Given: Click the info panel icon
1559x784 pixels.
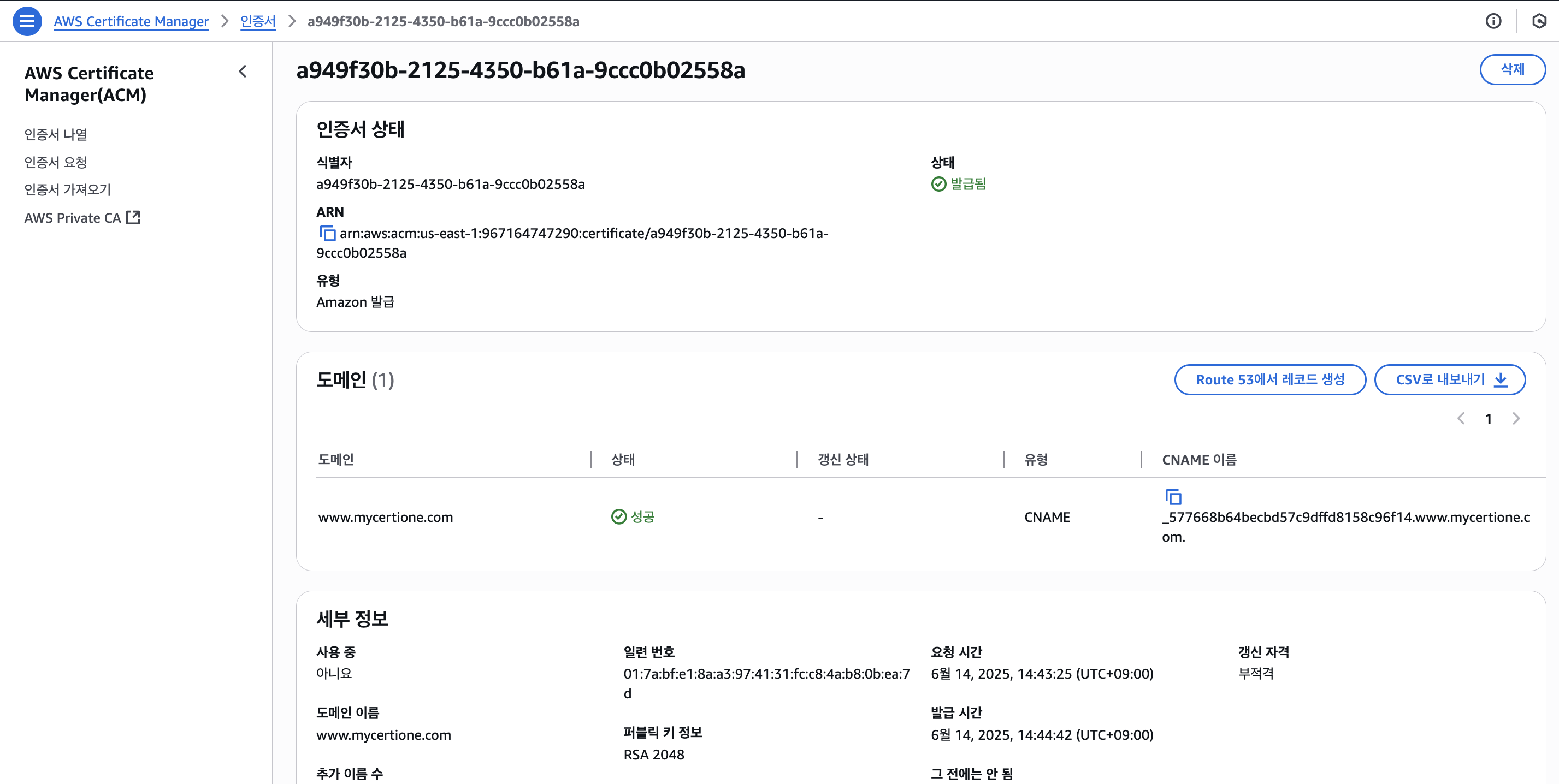Looking at the screenshot, I should point(1493,21).
